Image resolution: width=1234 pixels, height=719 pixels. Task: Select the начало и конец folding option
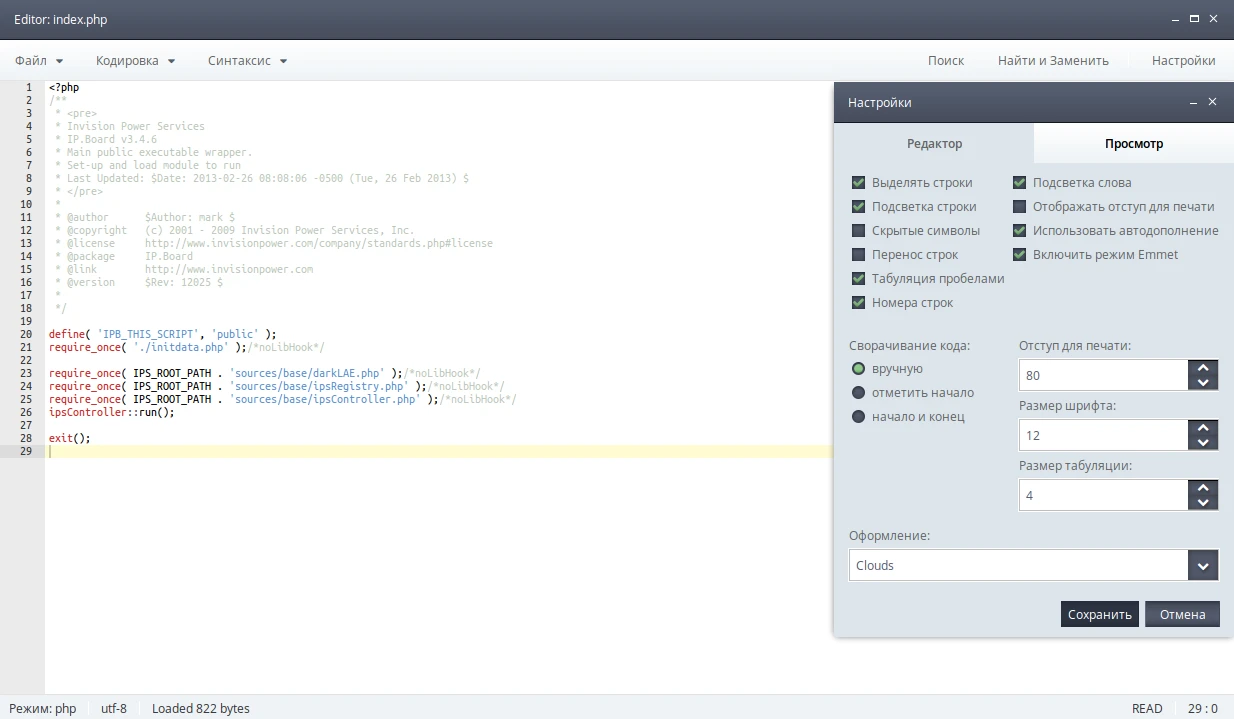858,417
